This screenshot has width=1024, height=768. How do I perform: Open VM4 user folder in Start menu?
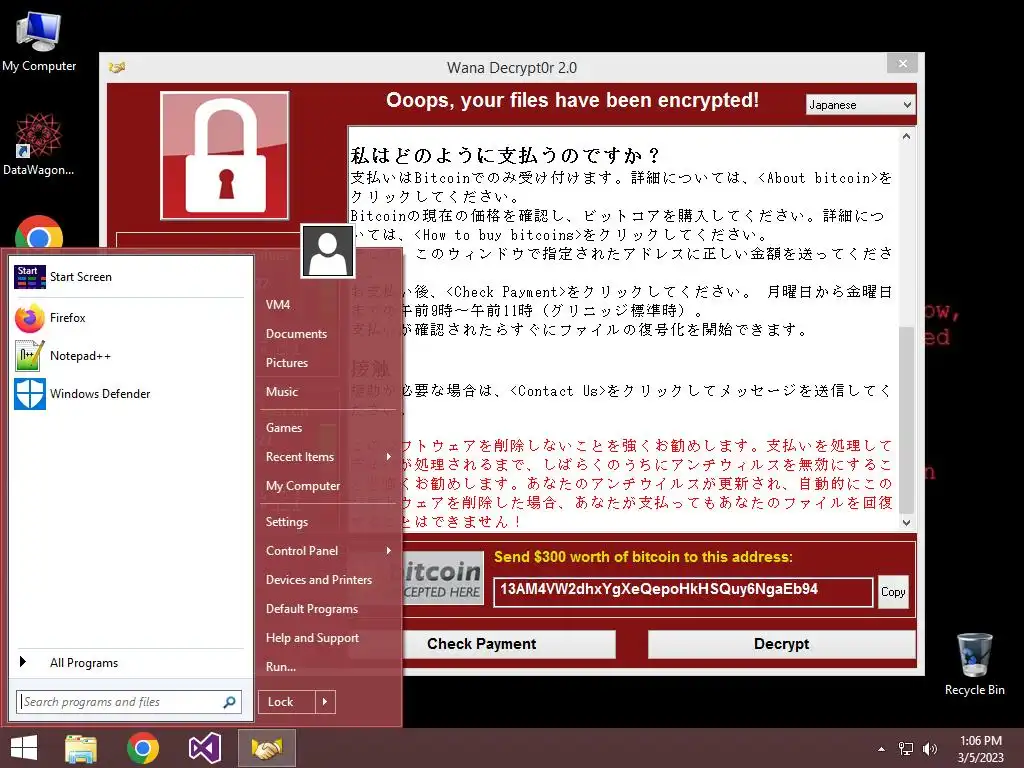click(278, 305)
